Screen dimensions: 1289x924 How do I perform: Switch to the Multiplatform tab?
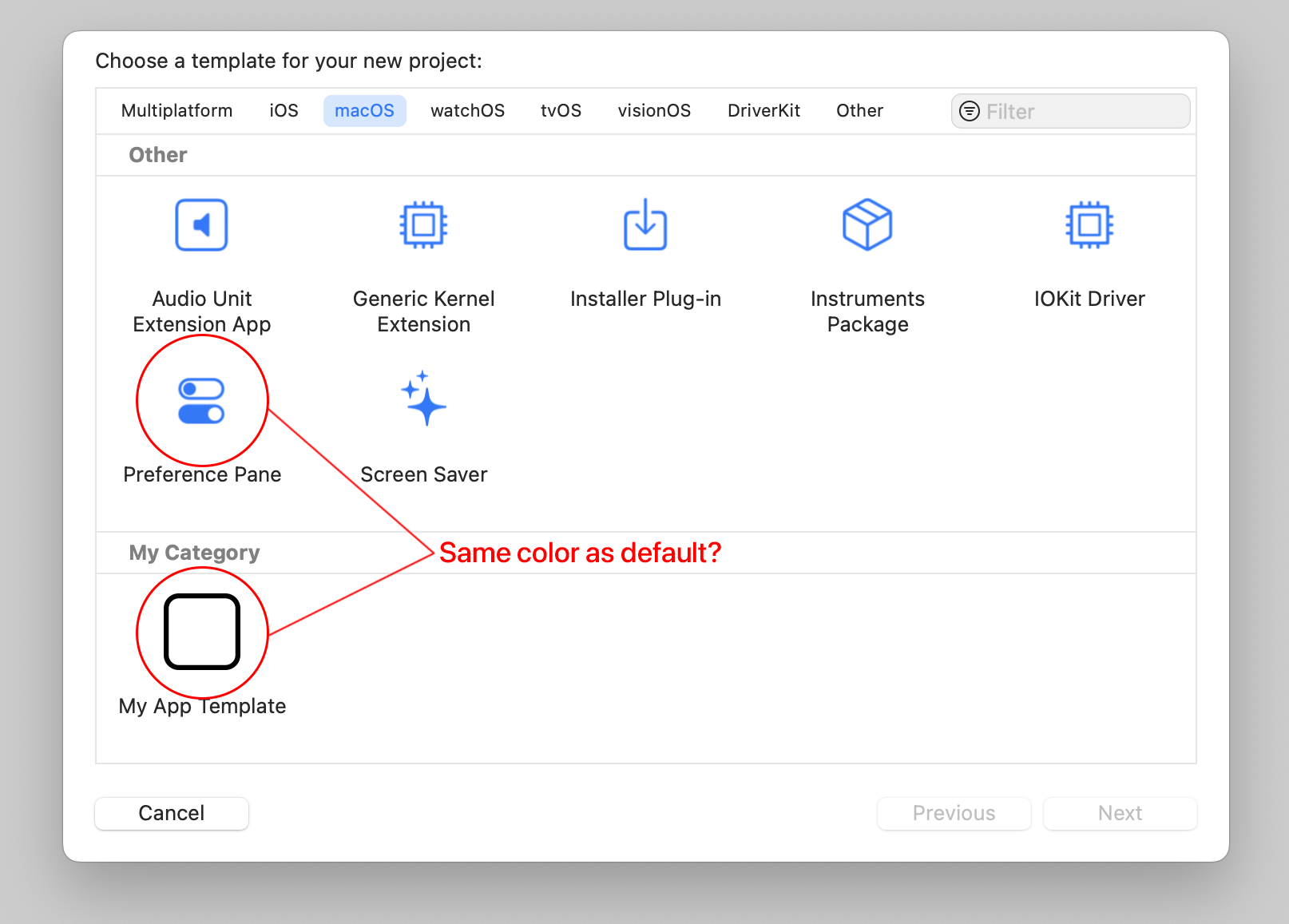click(x=176, y=111)
